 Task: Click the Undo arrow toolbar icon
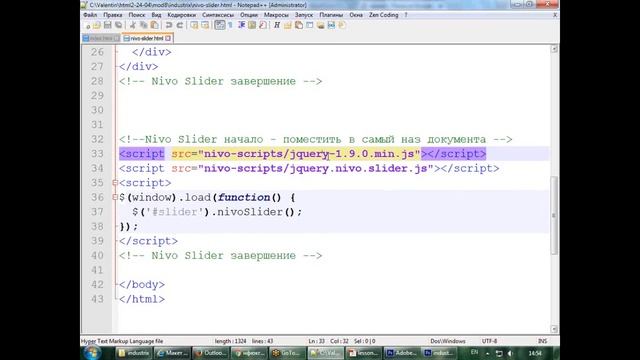[169, 25]
